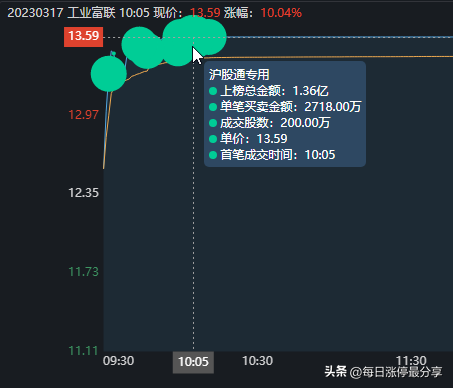The image size is (453, 388).
Task: Click the green bullet beside 首笔成交时间
Action: (x=213, y=155)
